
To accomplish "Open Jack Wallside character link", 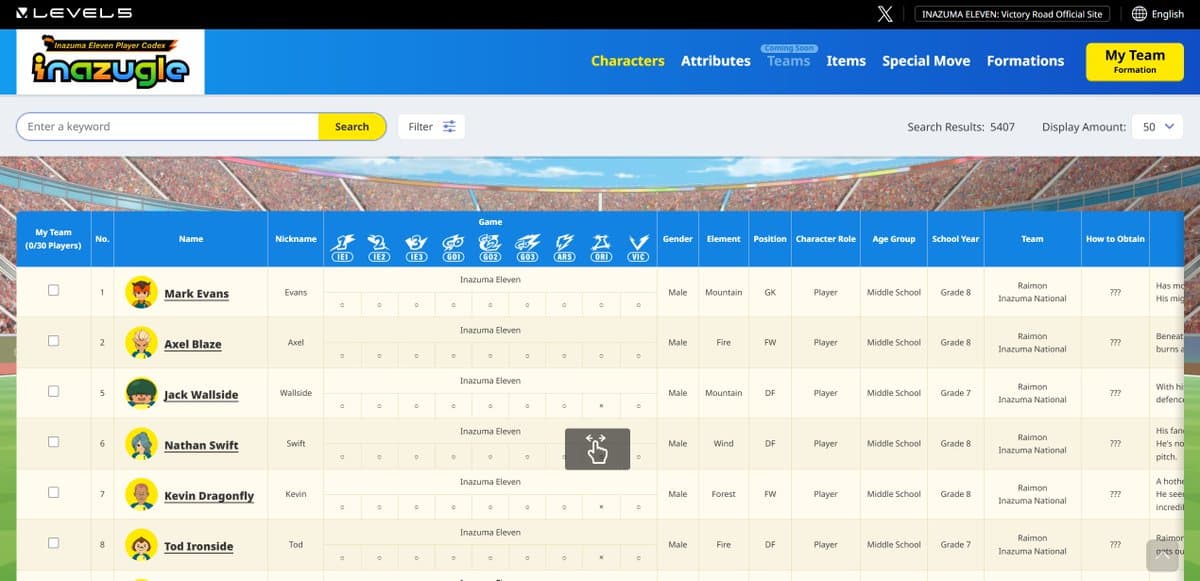I will tap(201, 395).
